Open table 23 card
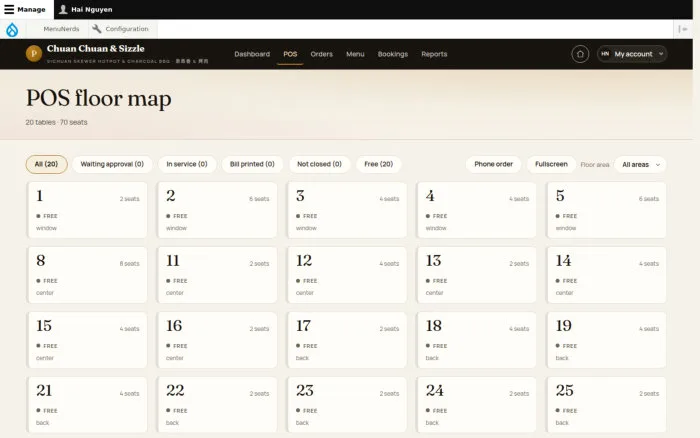Image resolution: width=700 pixels, height=438 pixels. tap(347, 405)
